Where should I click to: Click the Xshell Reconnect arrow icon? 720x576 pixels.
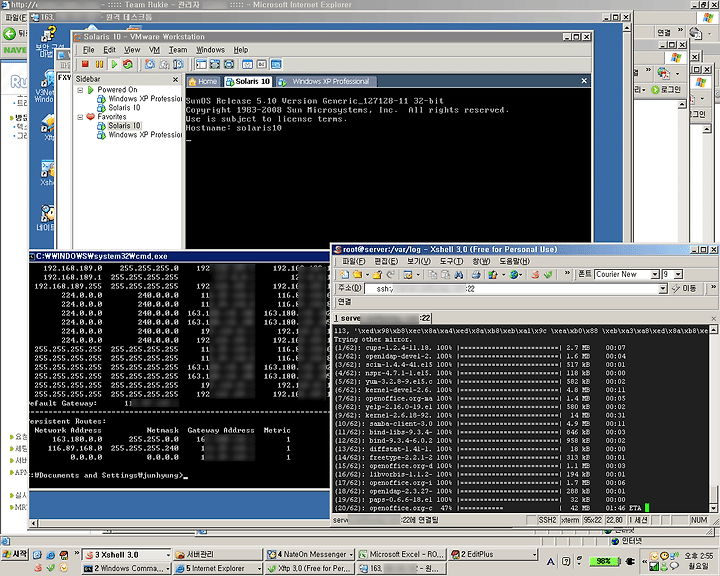pos(391,275)
